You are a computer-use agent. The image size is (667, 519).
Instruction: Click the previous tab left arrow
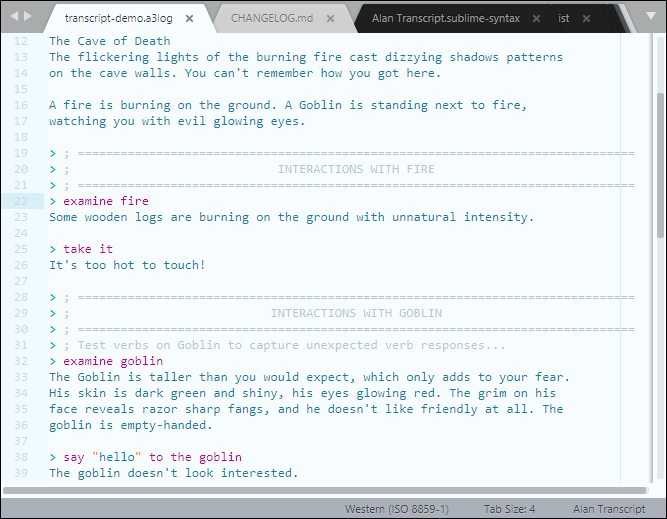(14, 16)
